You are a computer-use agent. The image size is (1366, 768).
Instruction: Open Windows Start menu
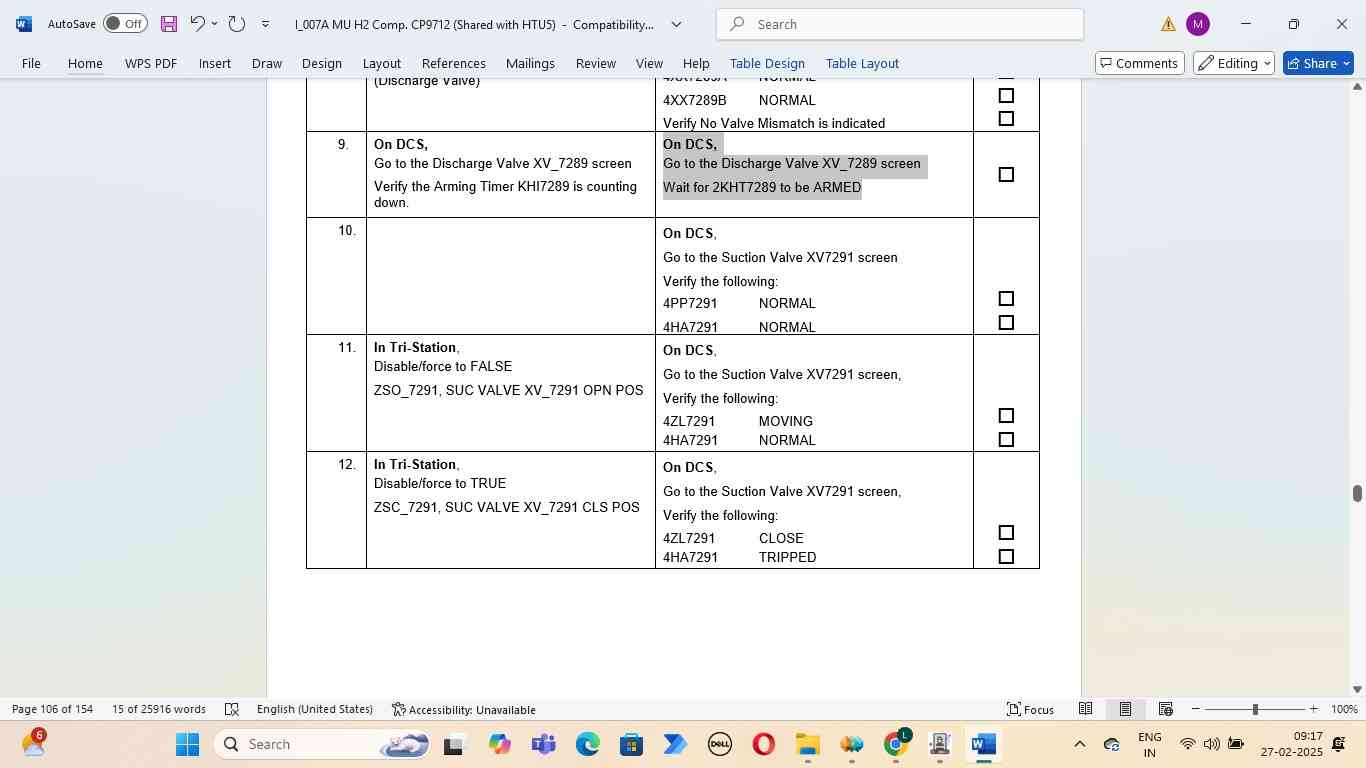pos(187,744)
